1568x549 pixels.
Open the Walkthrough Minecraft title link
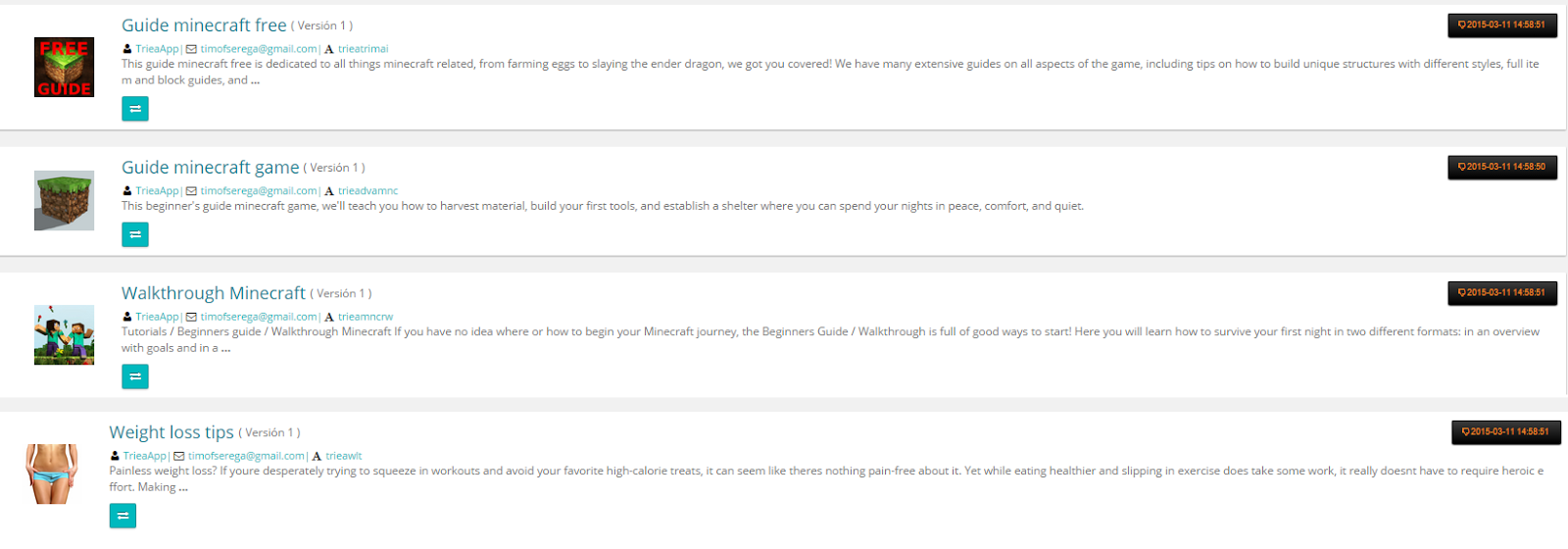[214, 293]
